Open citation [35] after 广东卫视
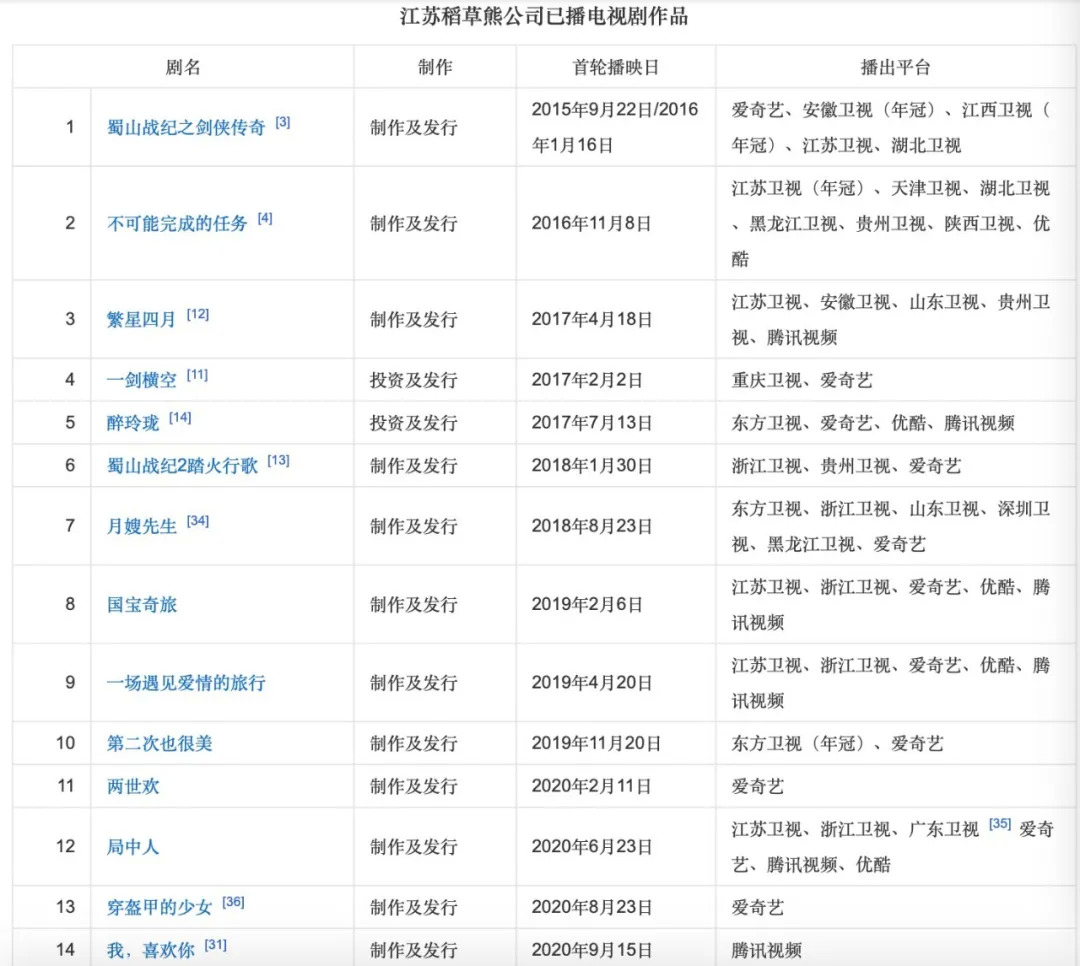Viewport: 1080px width, 966px height. tap(1000, 825)
